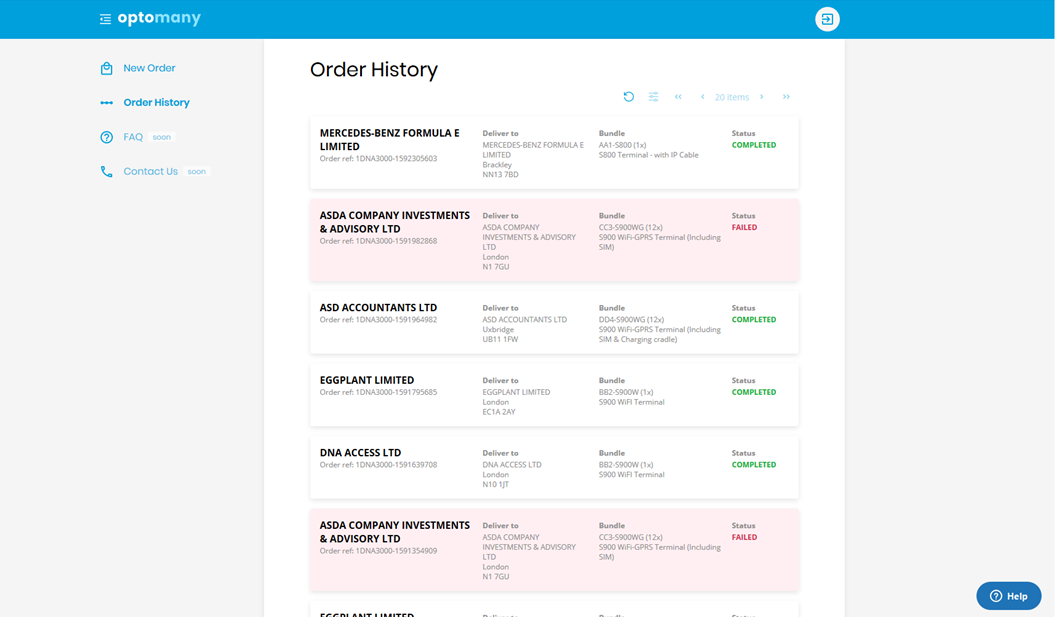This screenshot has height=617, width=1055.
Task: Select Order History in the sidebar
Action: click(x=156, y=102)
